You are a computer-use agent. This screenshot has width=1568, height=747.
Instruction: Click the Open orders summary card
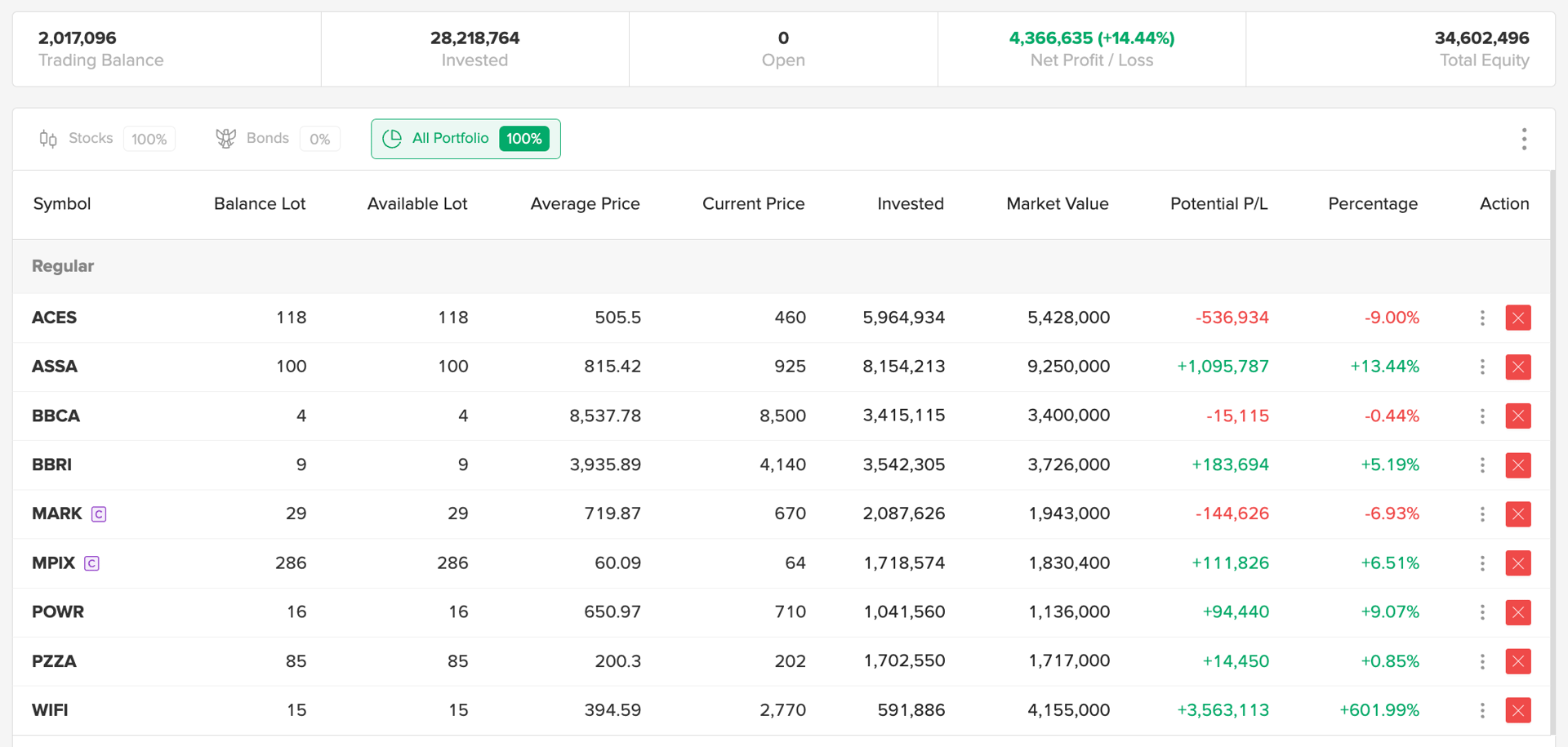click(783, 49)
